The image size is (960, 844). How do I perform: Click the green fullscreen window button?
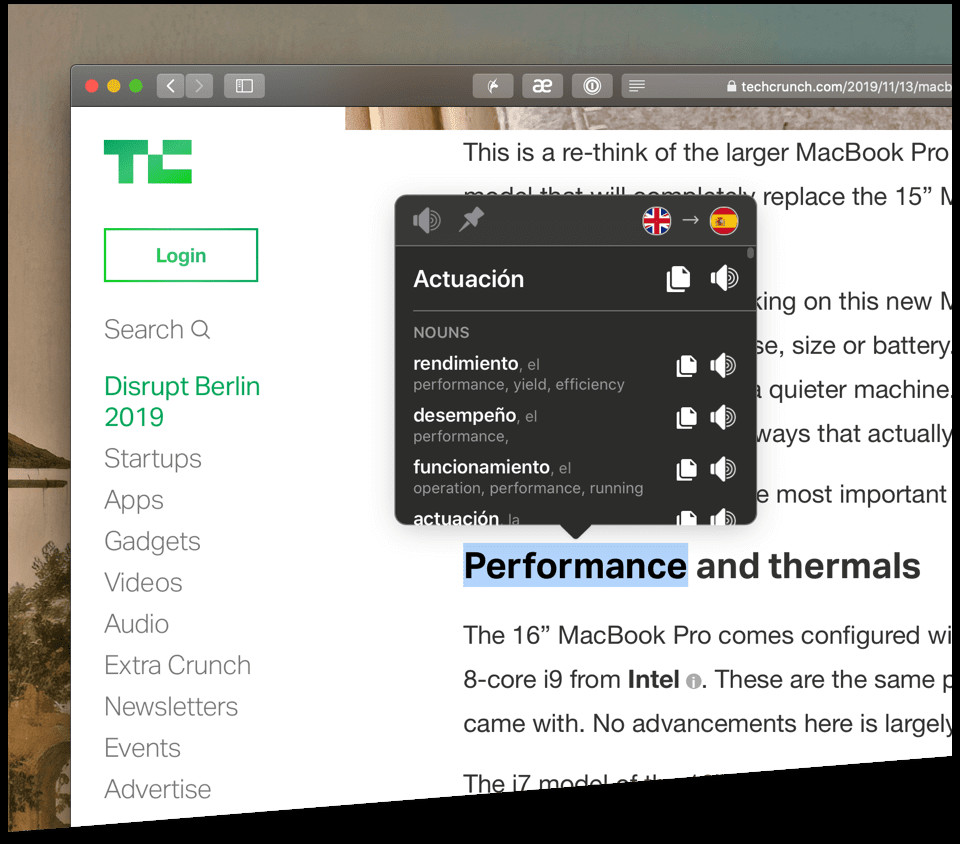136,86
